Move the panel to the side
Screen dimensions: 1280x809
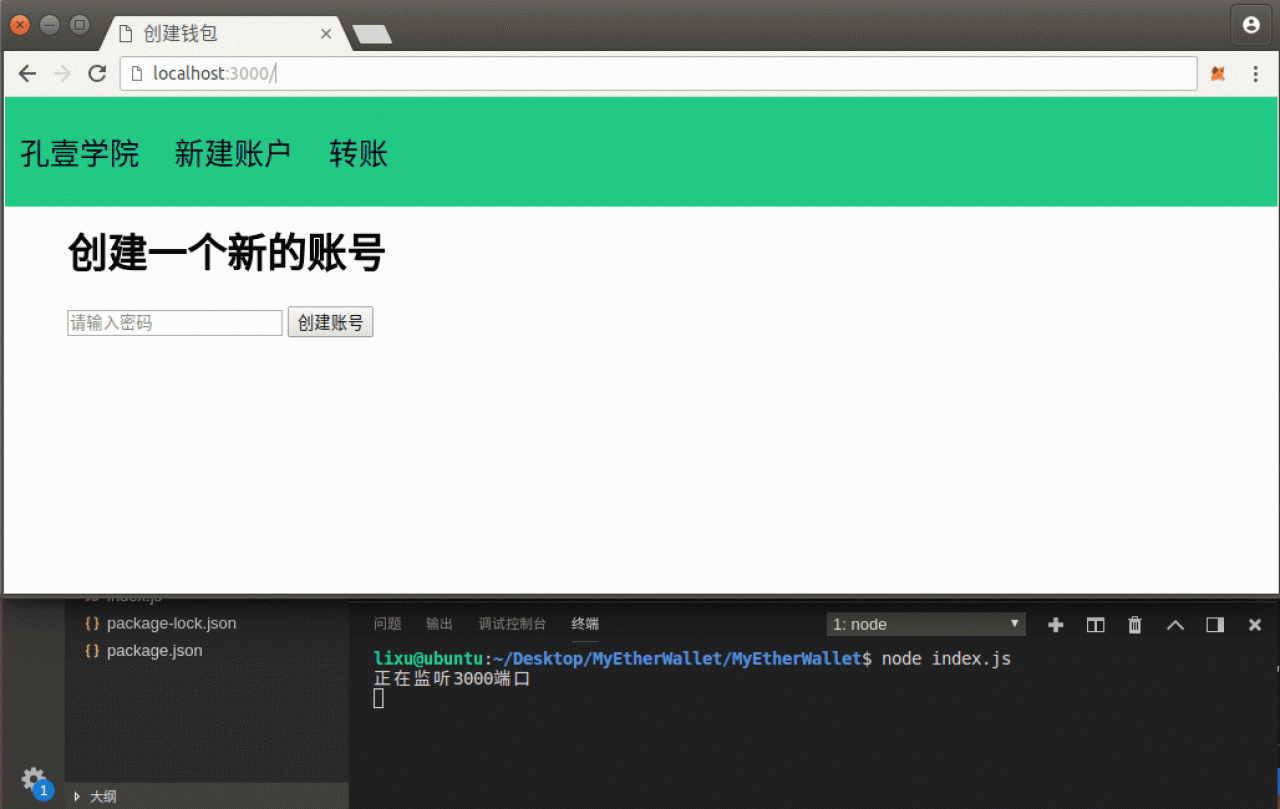click(x=1215, y=625)
